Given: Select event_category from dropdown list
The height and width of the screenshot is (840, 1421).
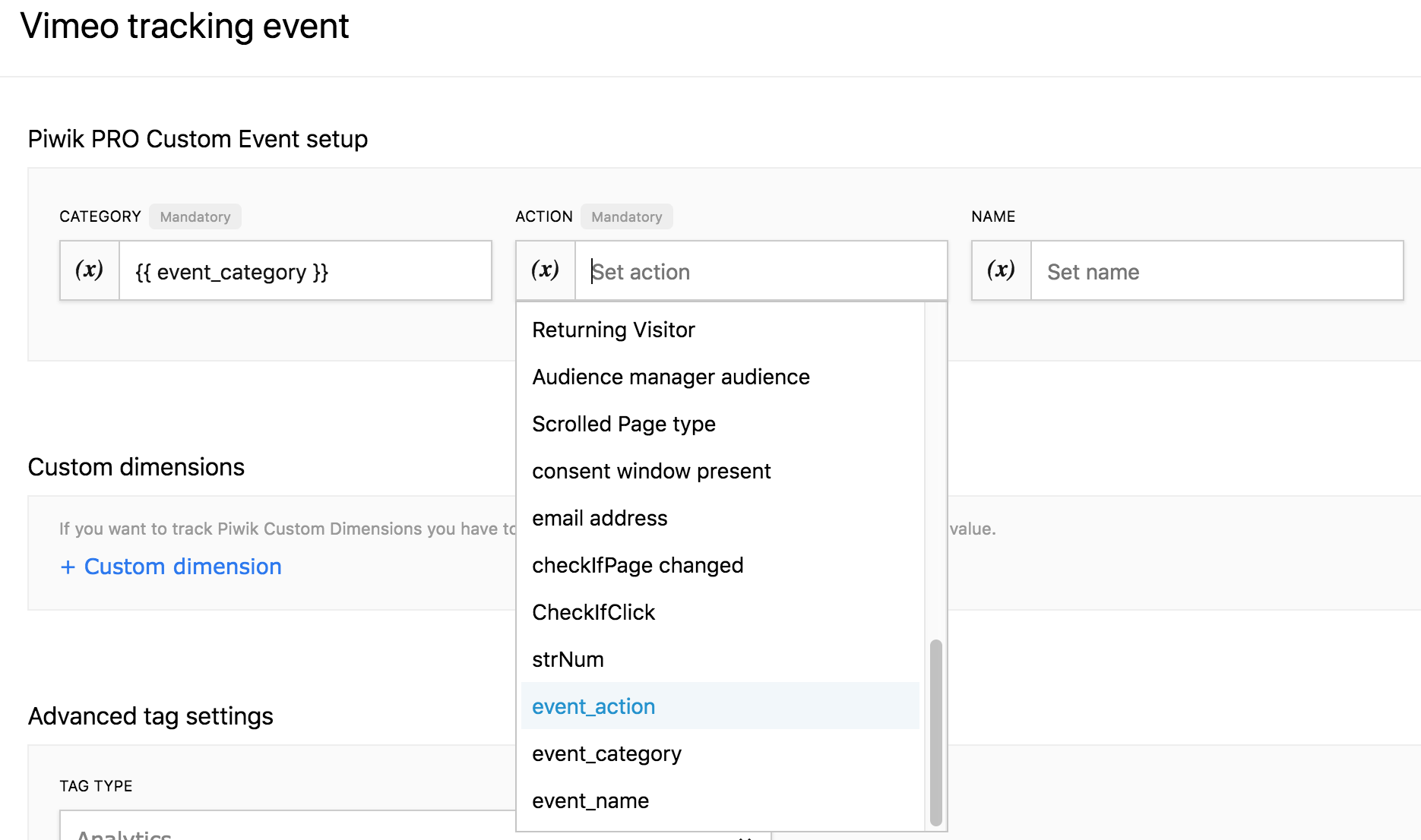Looking at the screenshot, I should [720, 753].
